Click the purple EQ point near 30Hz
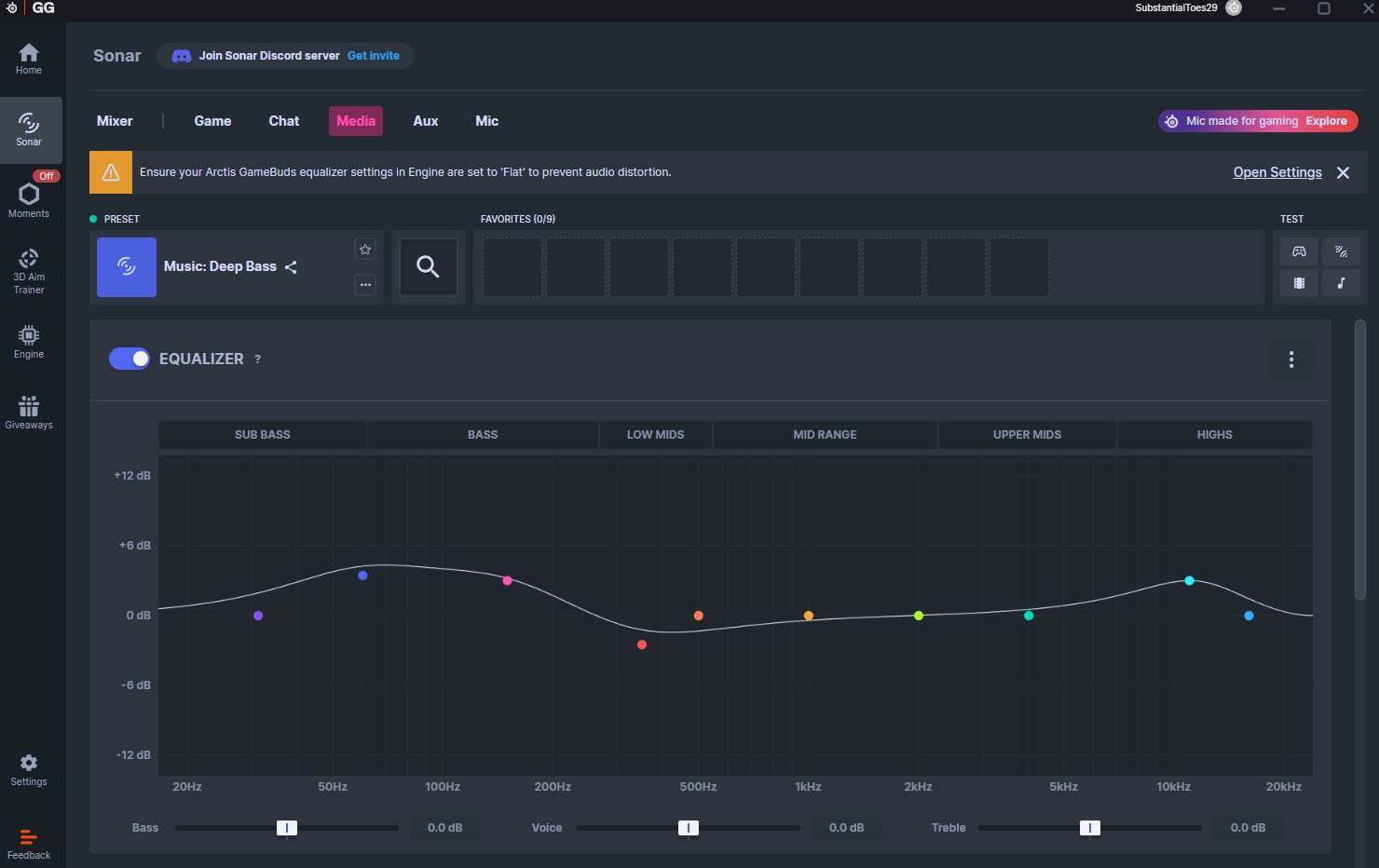The height and width of the screenshot is (868, 1379). pyautogui.click(x=258, y=616)
